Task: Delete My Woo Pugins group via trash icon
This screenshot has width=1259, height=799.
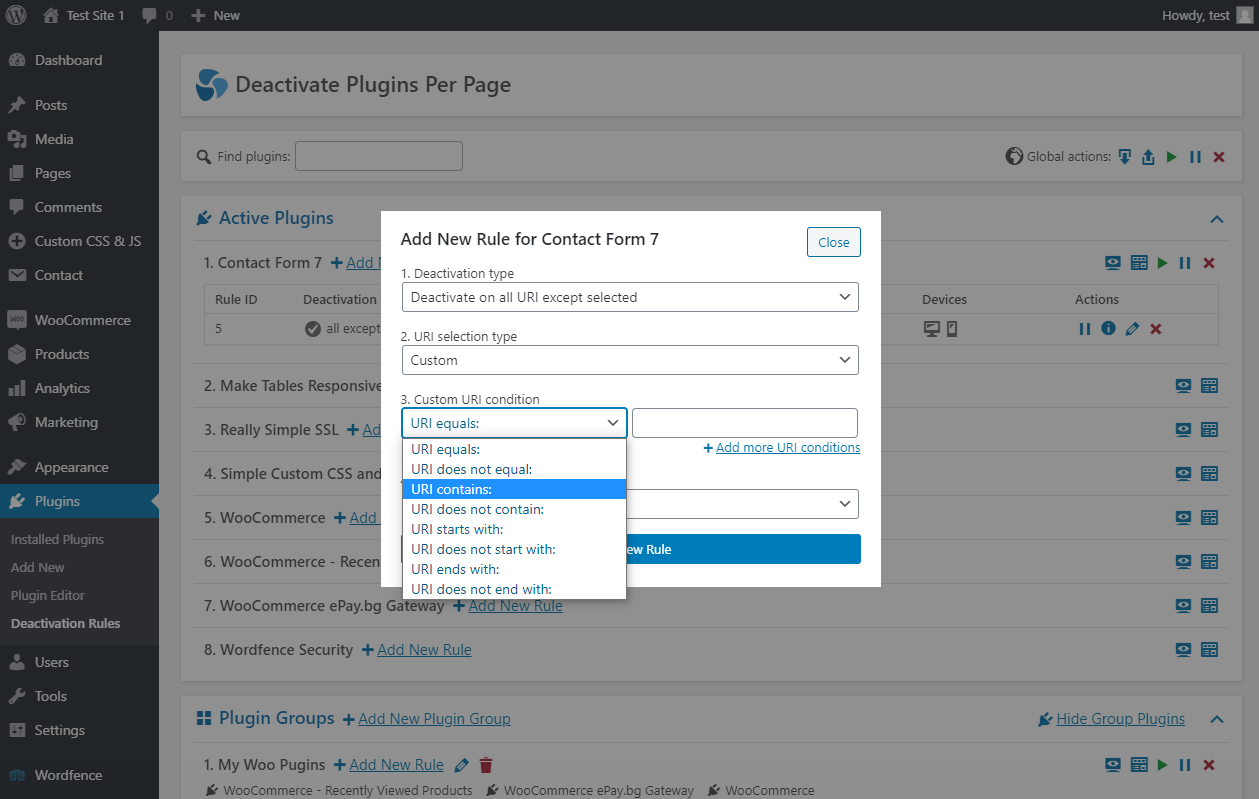Action: click(x=486, y=765)
